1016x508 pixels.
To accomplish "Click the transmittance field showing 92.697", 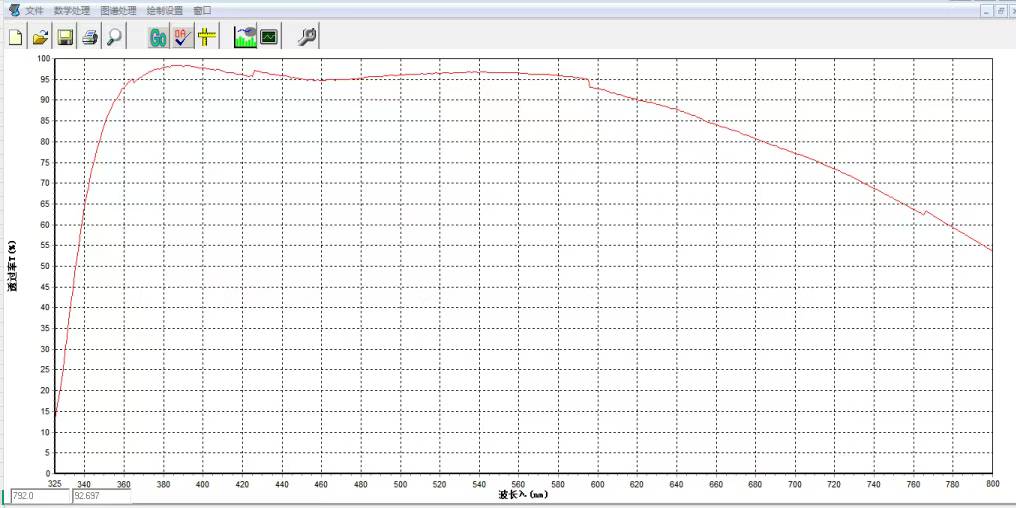I will pyautogui.click(x=101, y=496).
